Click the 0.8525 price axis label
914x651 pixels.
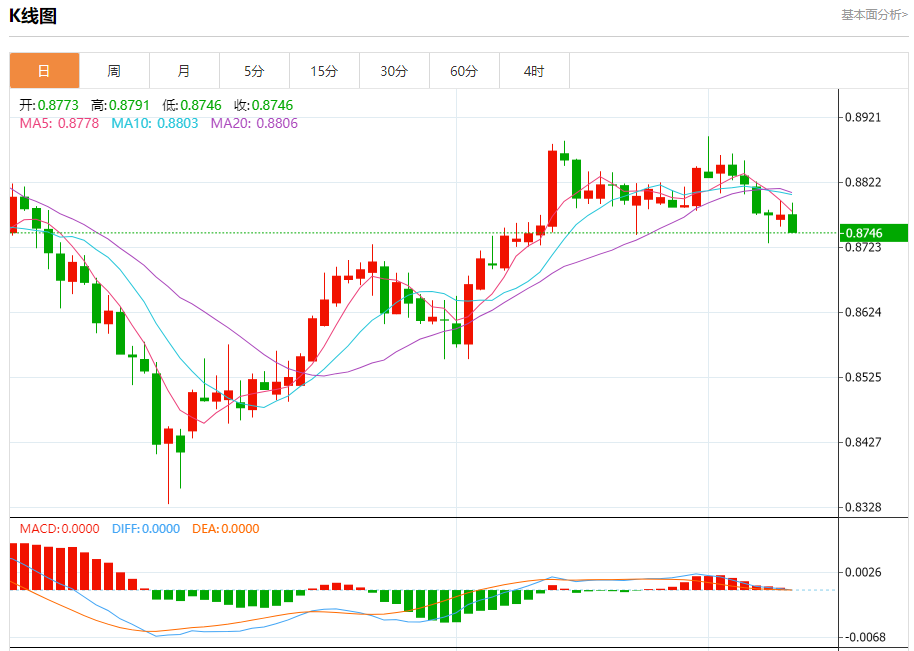tap(863, 378)
